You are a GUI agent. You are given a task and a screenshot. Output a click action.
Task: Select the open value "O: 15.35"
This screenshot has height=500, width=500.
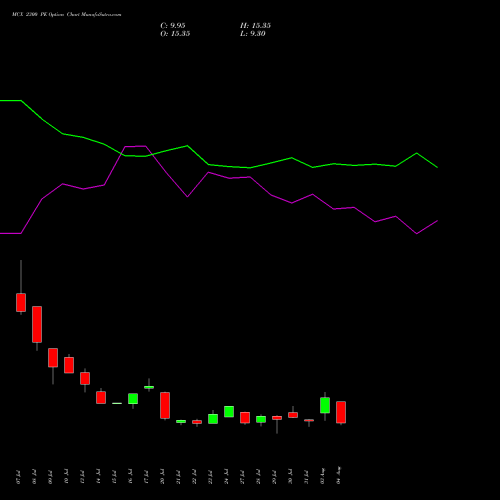175,34
